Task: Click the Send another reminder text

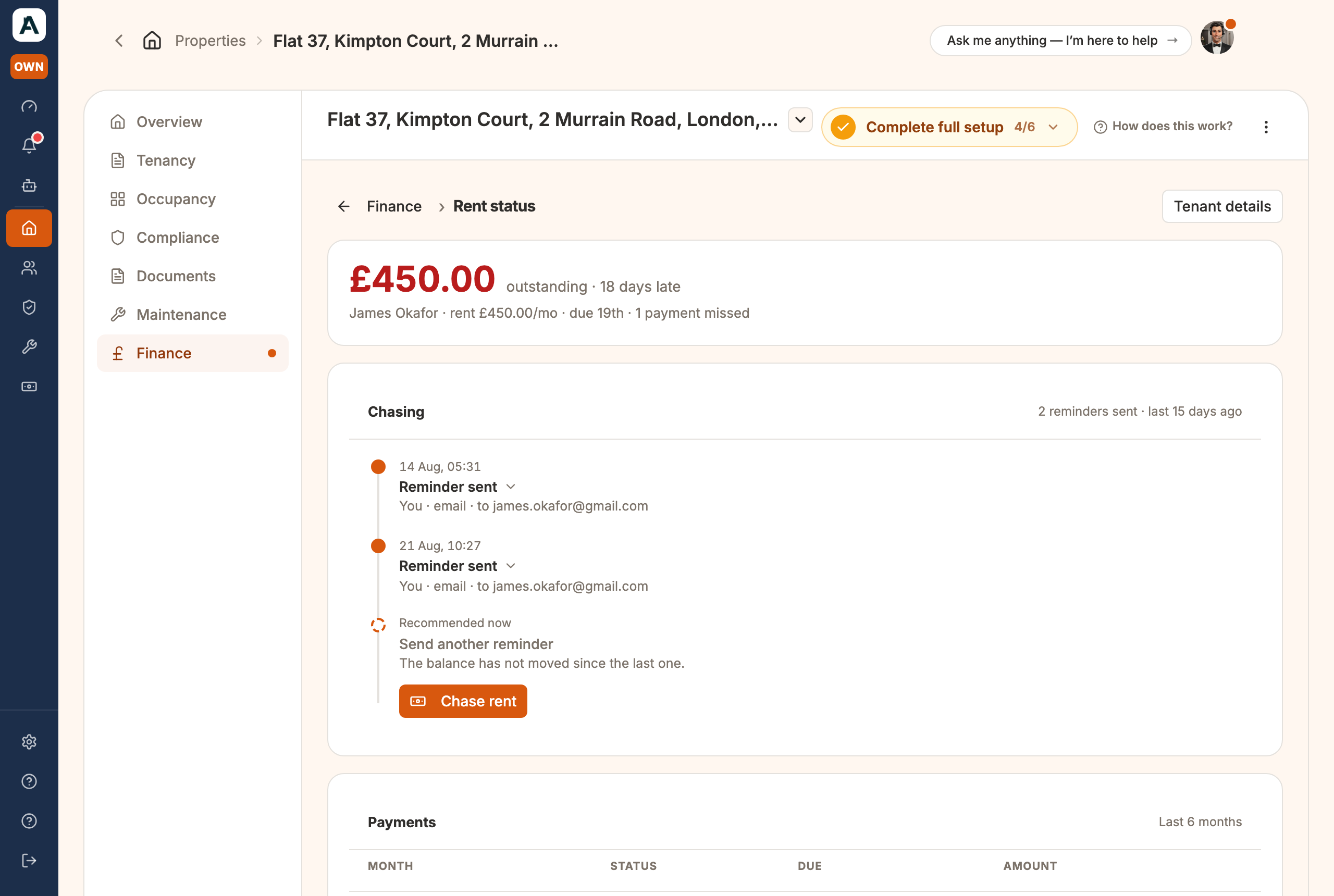Action: [476, 644]
